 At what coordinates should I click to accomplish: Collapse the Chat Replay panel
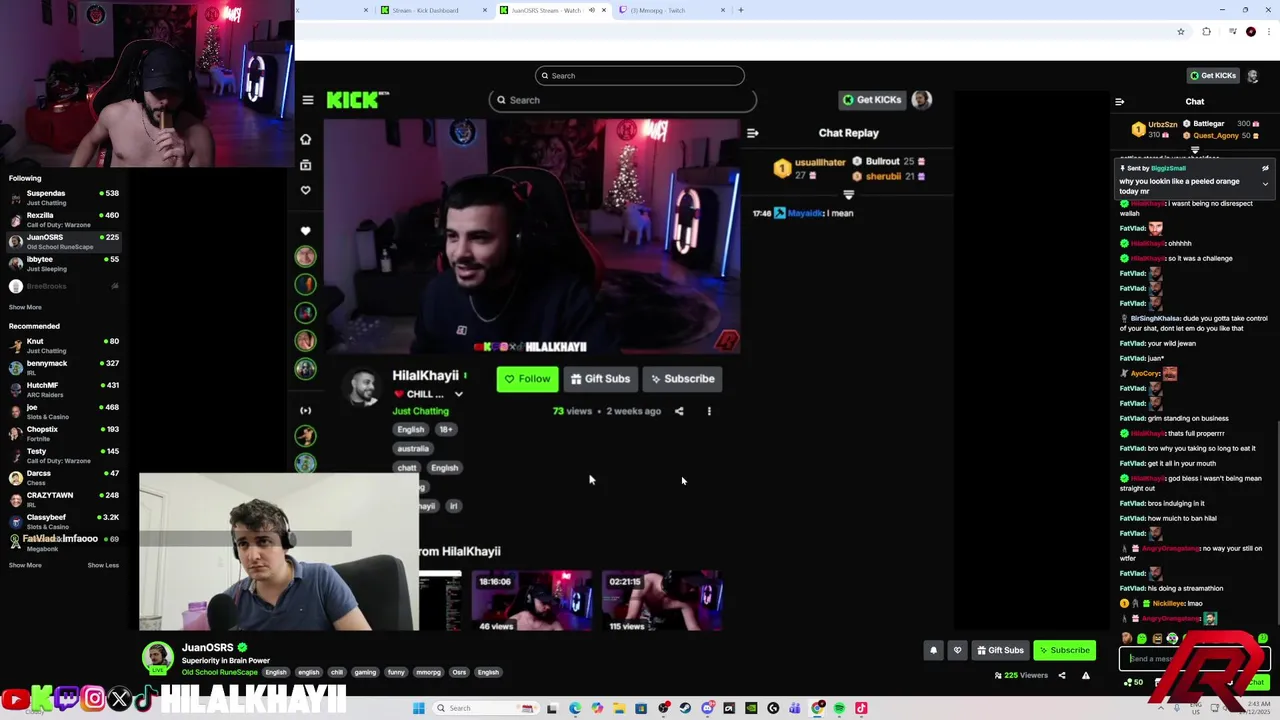[x=753, y=133]
